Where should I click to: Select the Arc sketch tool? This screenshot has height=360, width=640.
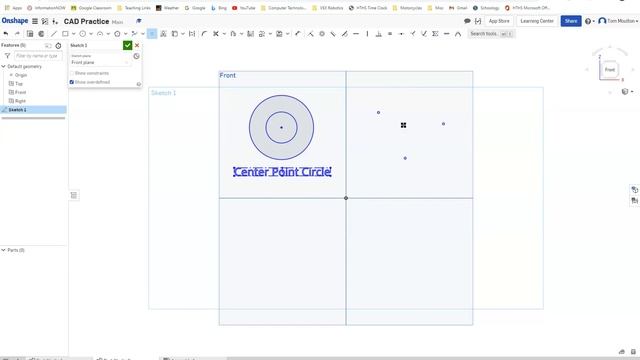click(100, 34)
